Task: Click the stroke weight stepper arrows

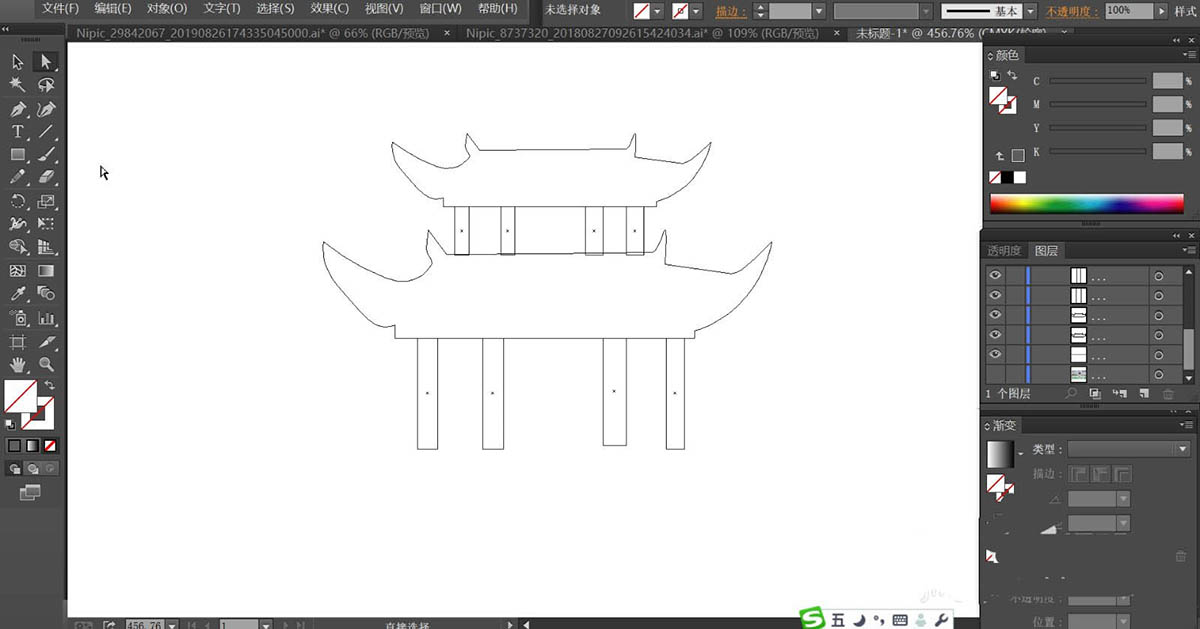Action: coord(760,11)
